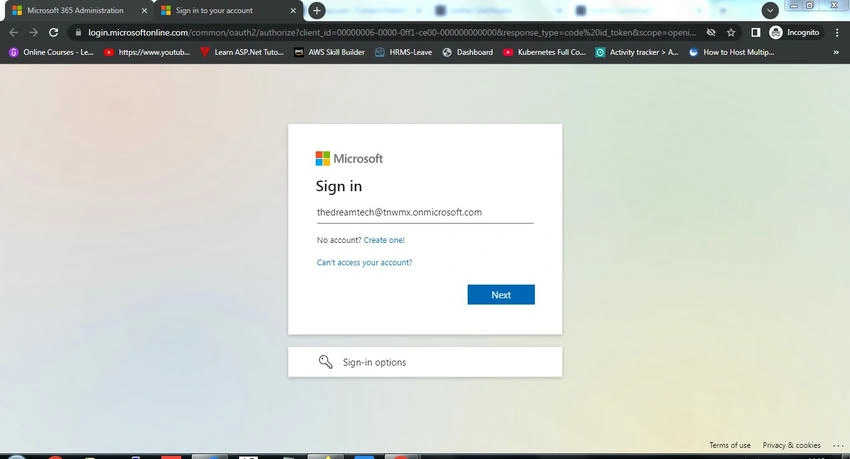
Task: Open Online Courses bookmark
Action: (x=51, y=52)
